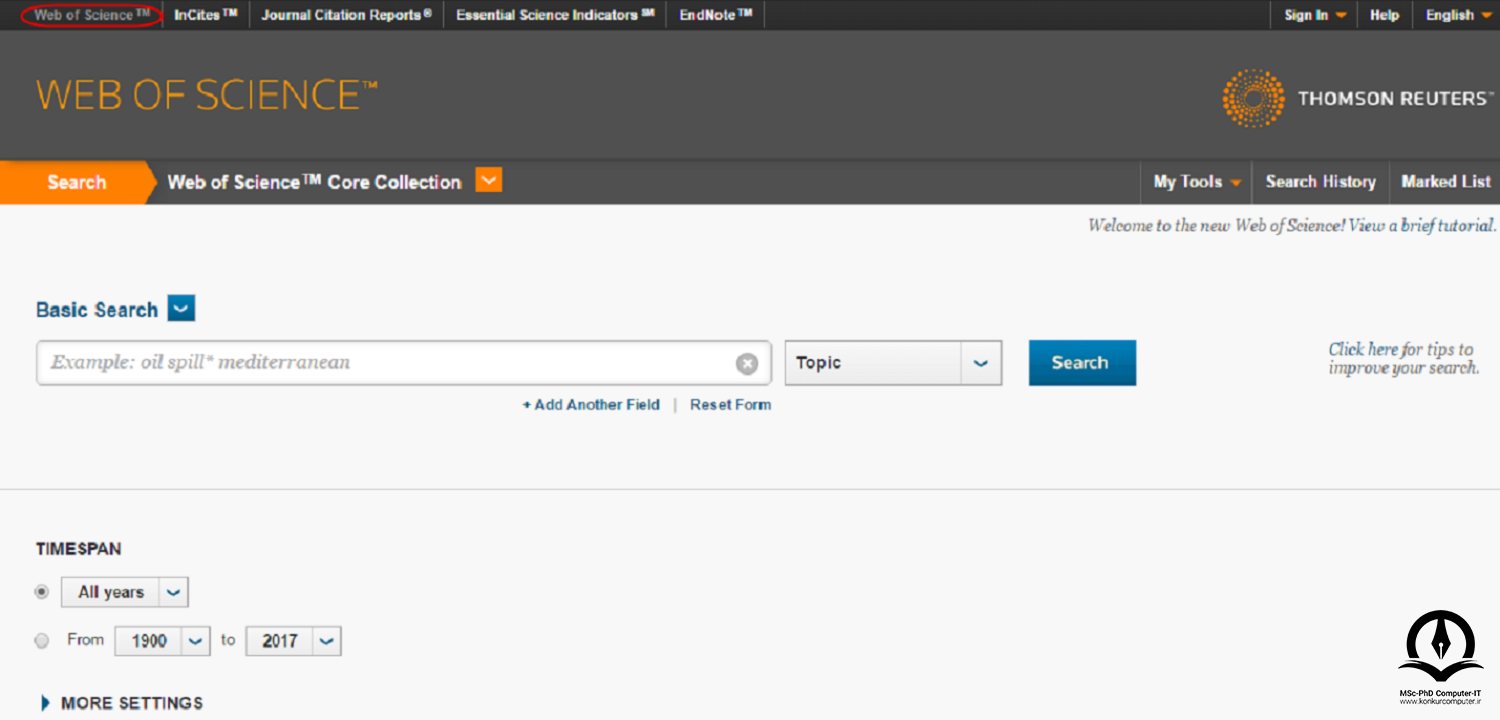The image size is (1500, 720).
Task: Open EndNote from the top bar
Action: point(715,15)
